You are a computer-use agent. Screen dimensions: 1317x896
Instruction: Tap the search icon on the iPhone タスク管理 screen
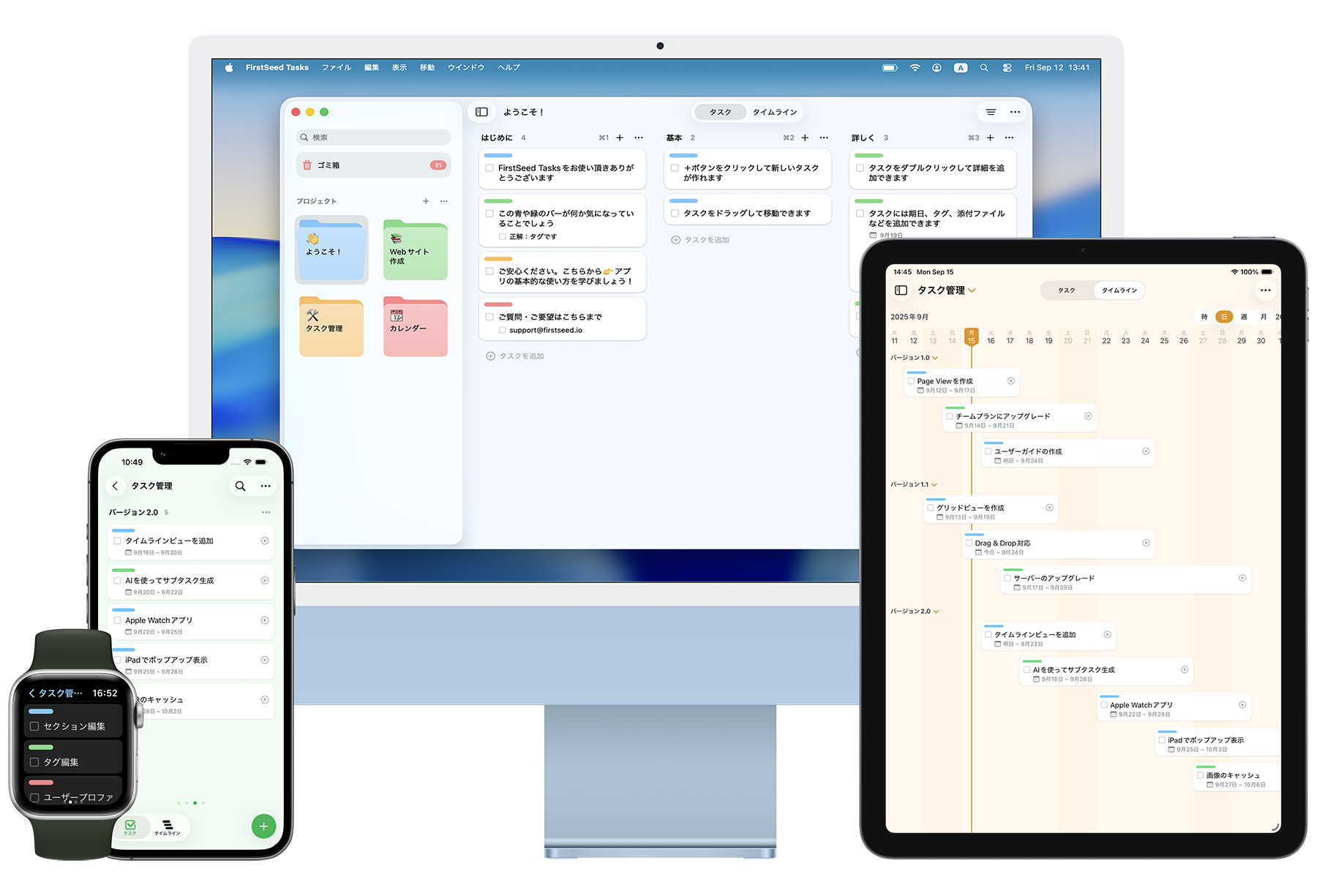[240, 486]
